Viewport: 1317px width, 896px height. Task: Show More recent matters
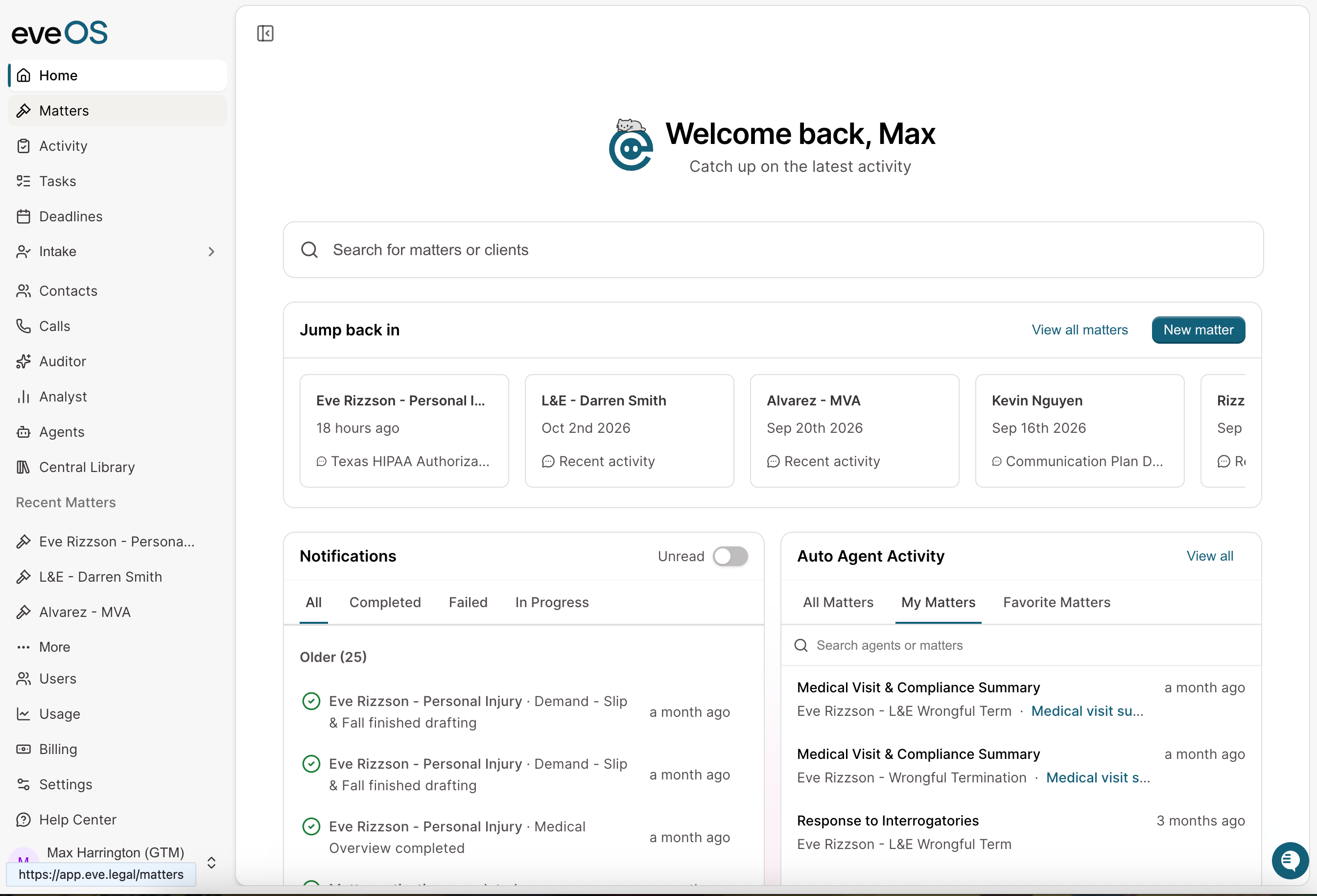click(118, 647)
